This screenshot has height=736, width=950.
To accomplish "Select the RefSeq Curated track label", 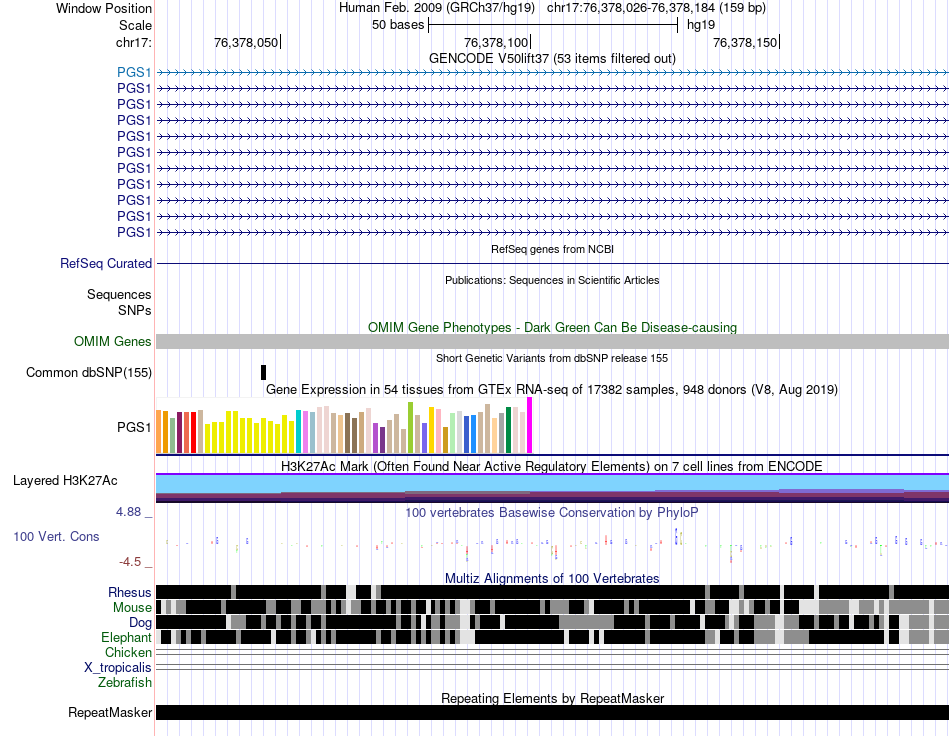I will pos(105,264).
